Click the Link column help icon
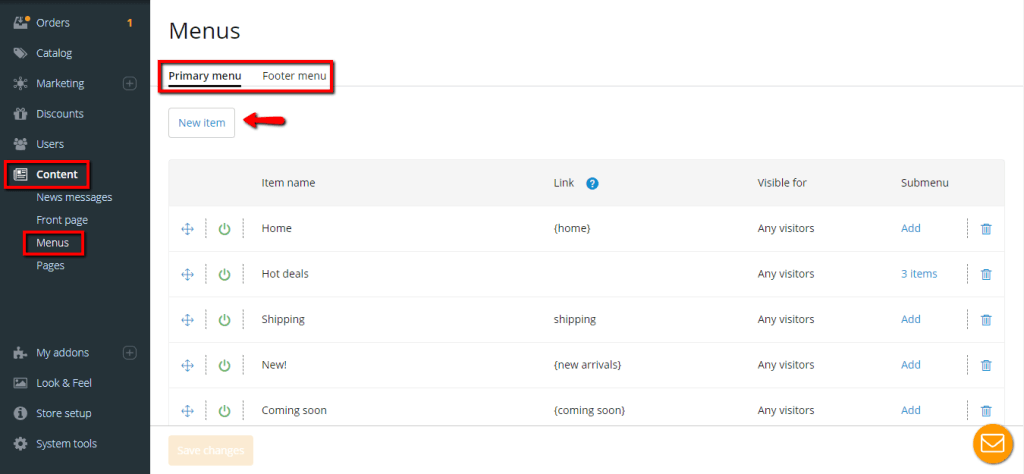 pos(592,183)
